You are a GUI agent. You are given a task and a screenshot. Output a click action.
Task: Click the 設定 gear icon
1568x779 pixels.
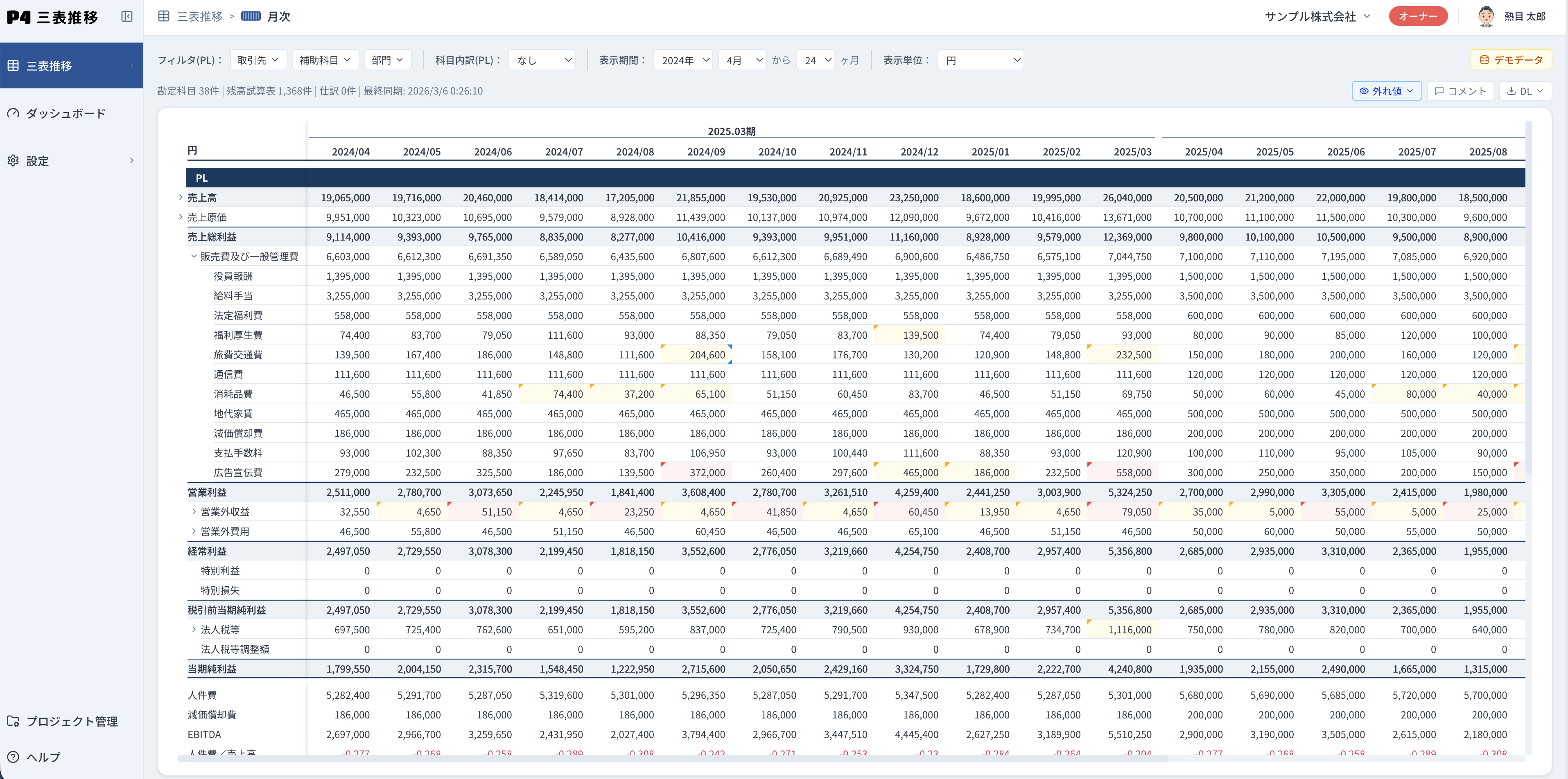pos(14,160)
